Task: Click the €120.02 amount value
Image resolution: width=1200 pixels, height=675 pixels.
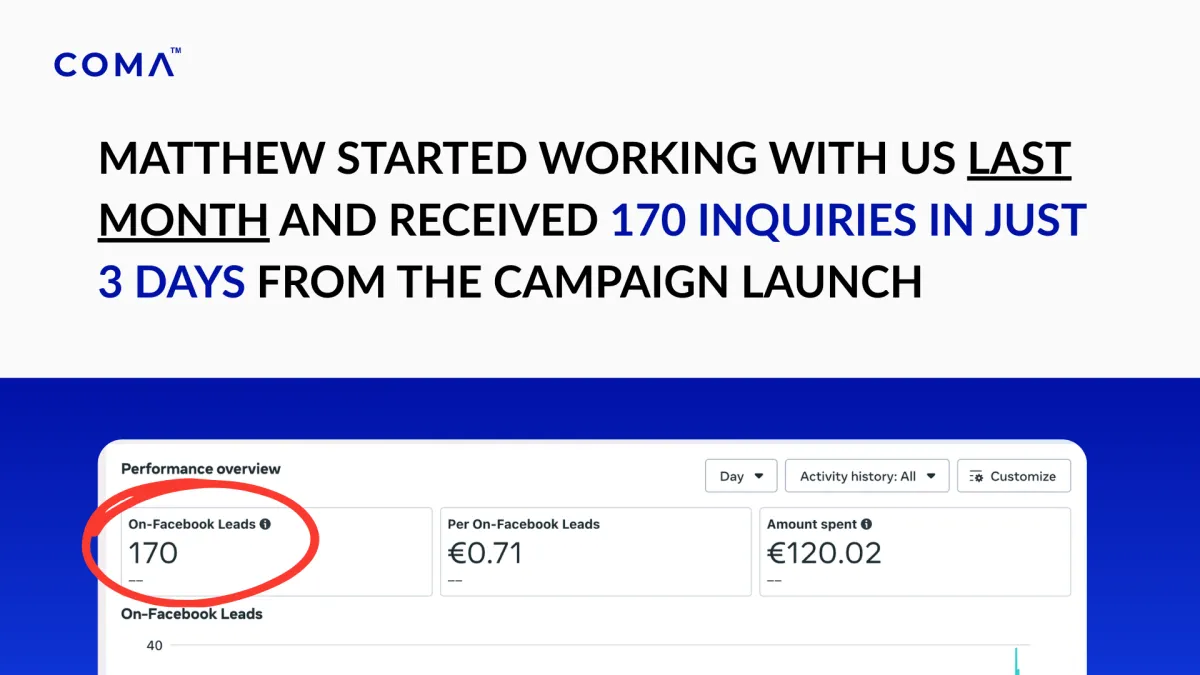Action: (x=824, y=553)
